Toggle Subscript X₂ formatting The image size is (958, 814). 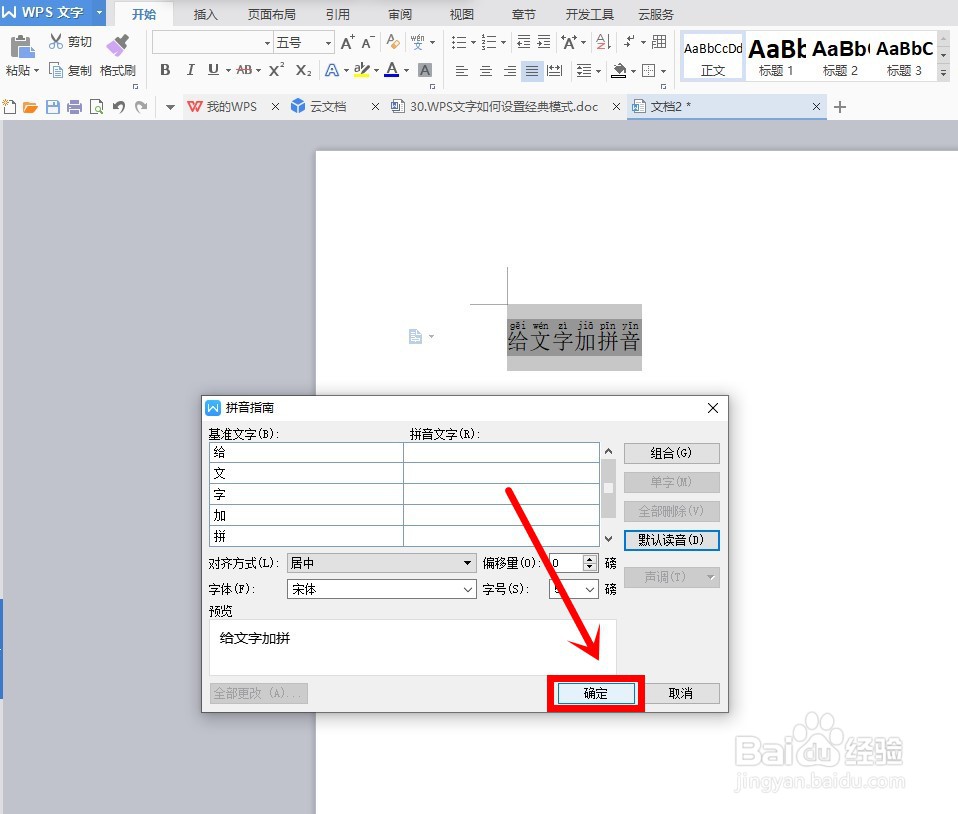[x=303, y=70]
